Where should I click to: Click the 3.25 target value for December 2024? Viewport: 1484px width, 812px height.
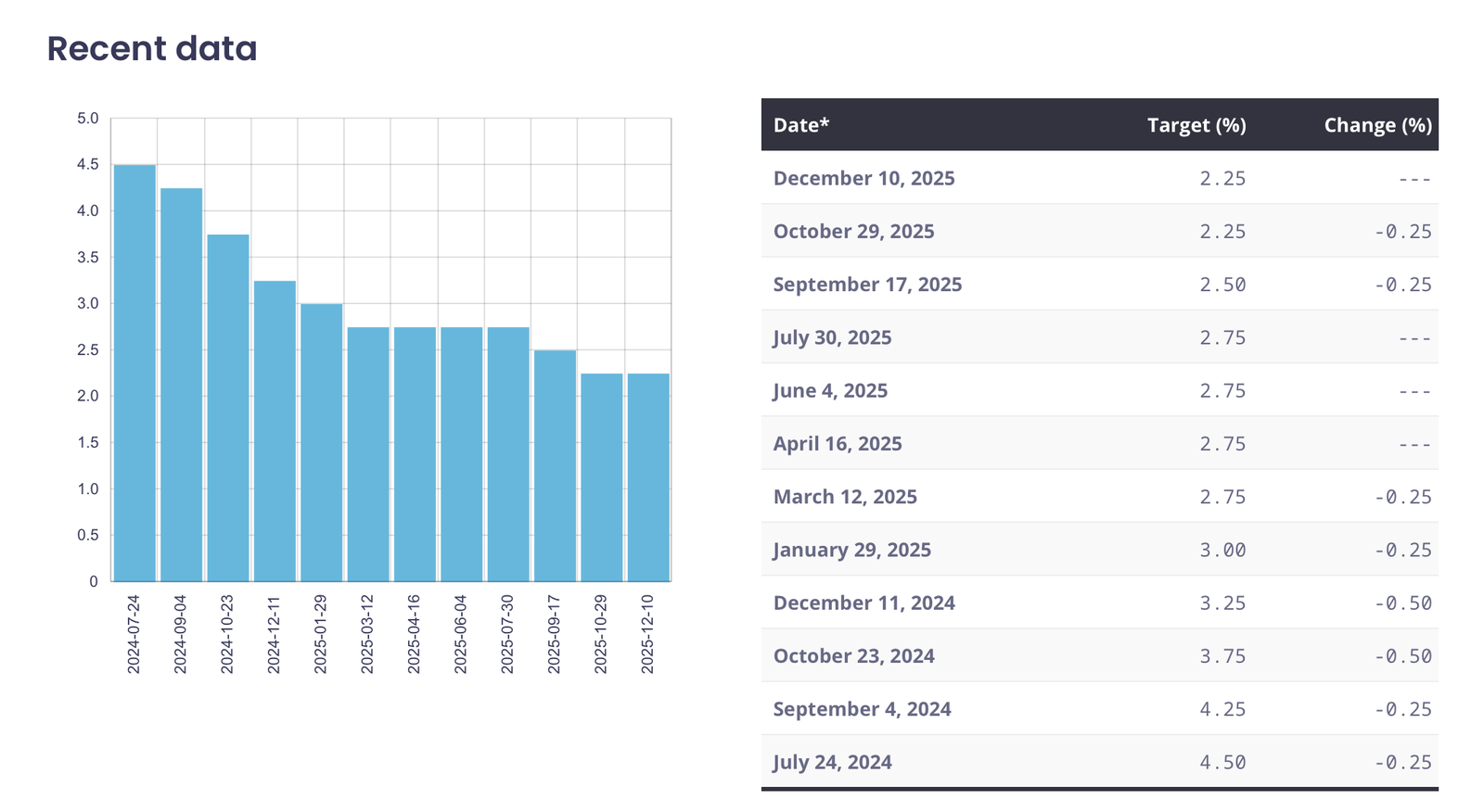(1222, 603)
